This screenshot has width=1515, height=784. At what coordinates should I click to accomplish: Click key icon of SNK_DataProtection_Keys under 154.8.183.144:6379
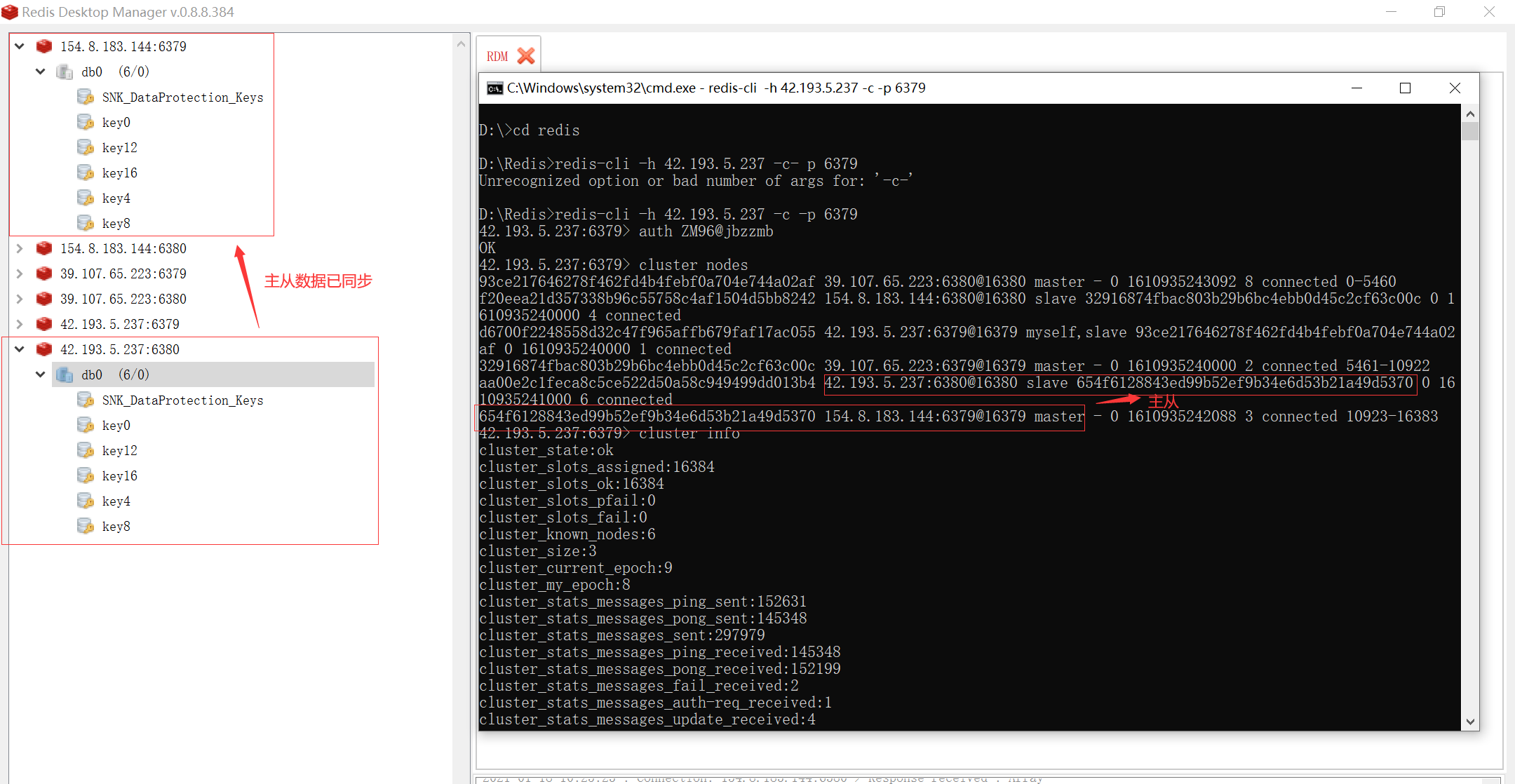[86, 97]
